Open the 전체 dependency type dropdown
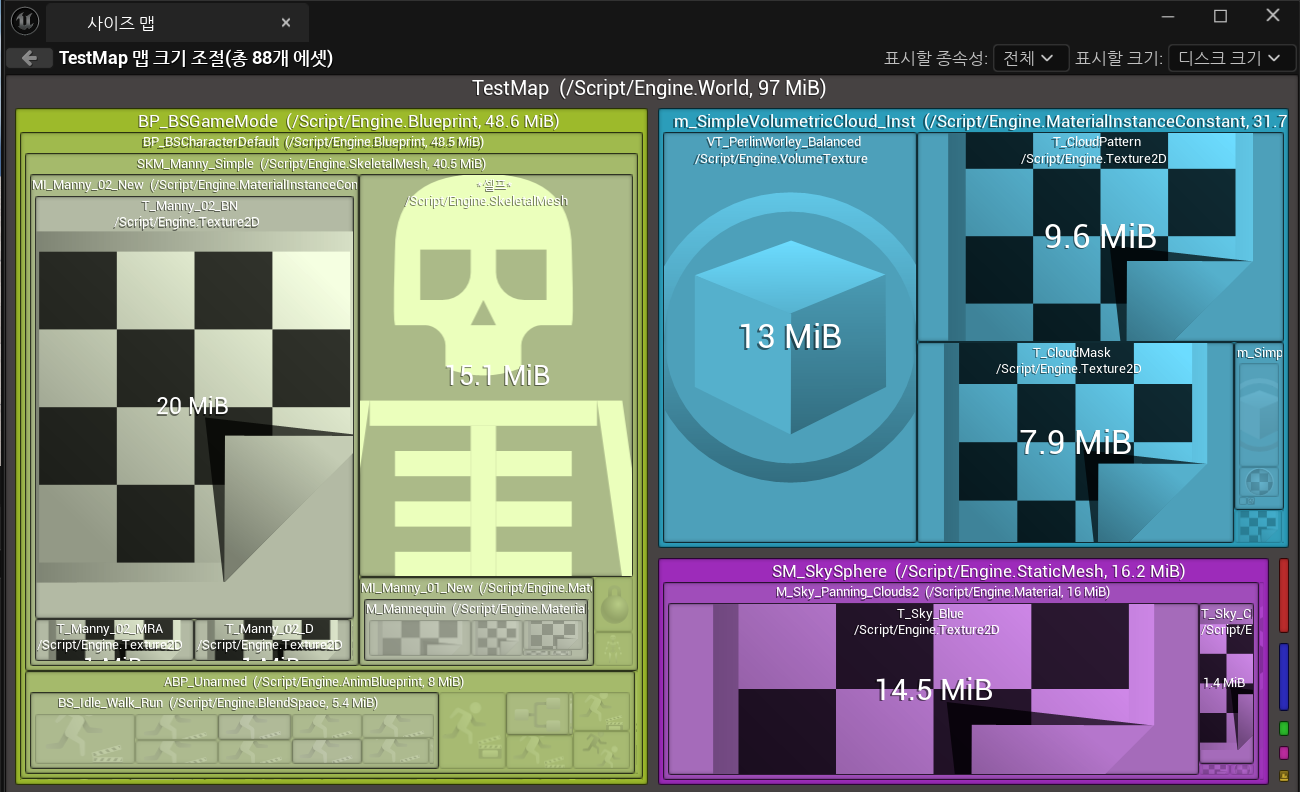 pos(1030,58)
